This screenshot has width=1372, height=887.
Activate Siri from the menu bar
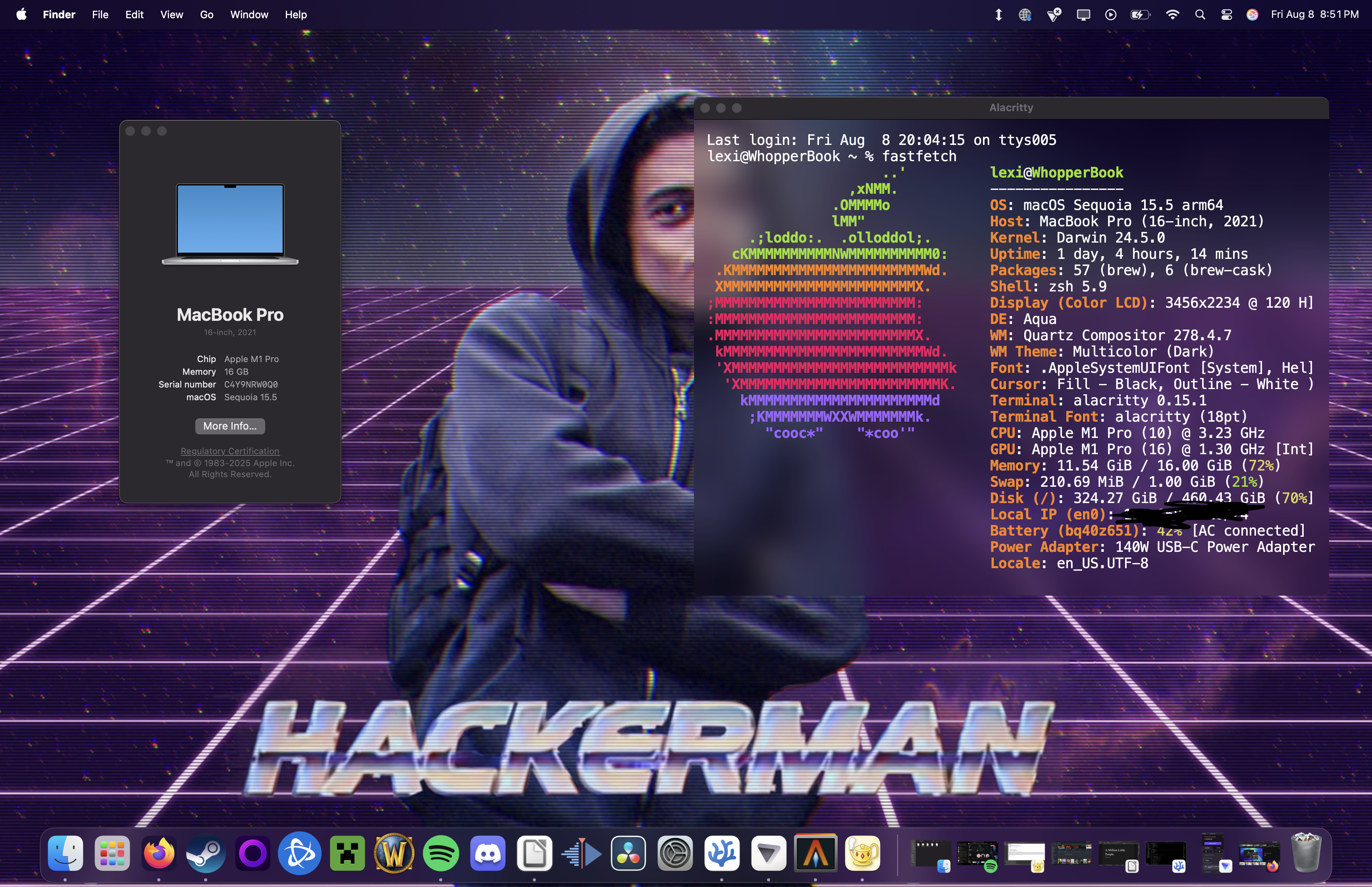point(1252,14)
